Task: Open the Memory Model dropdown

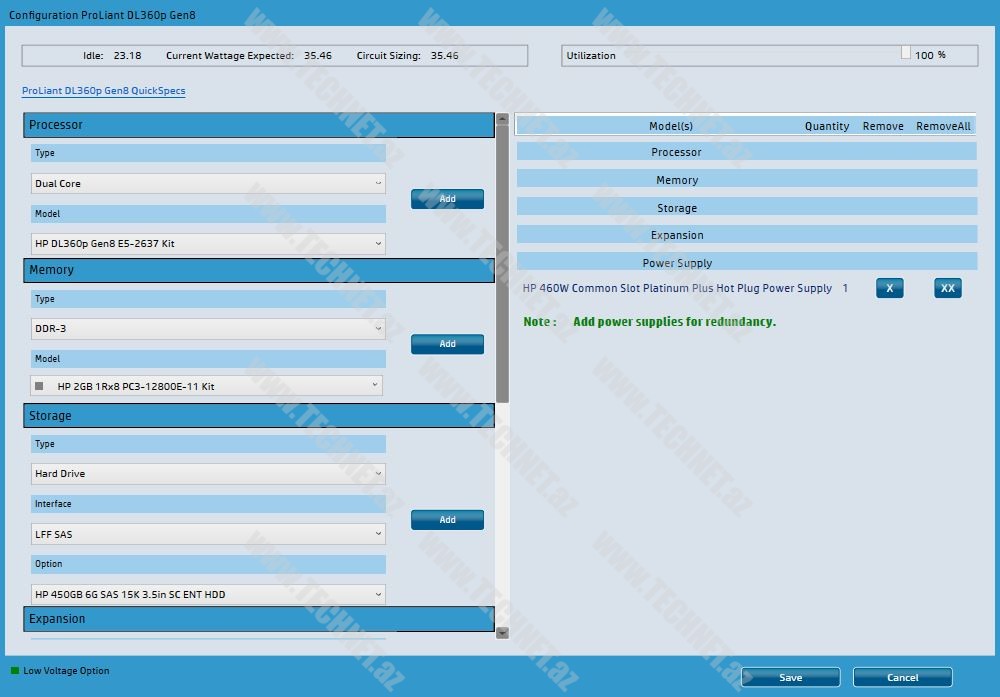Action: click(x=206, y=386)
